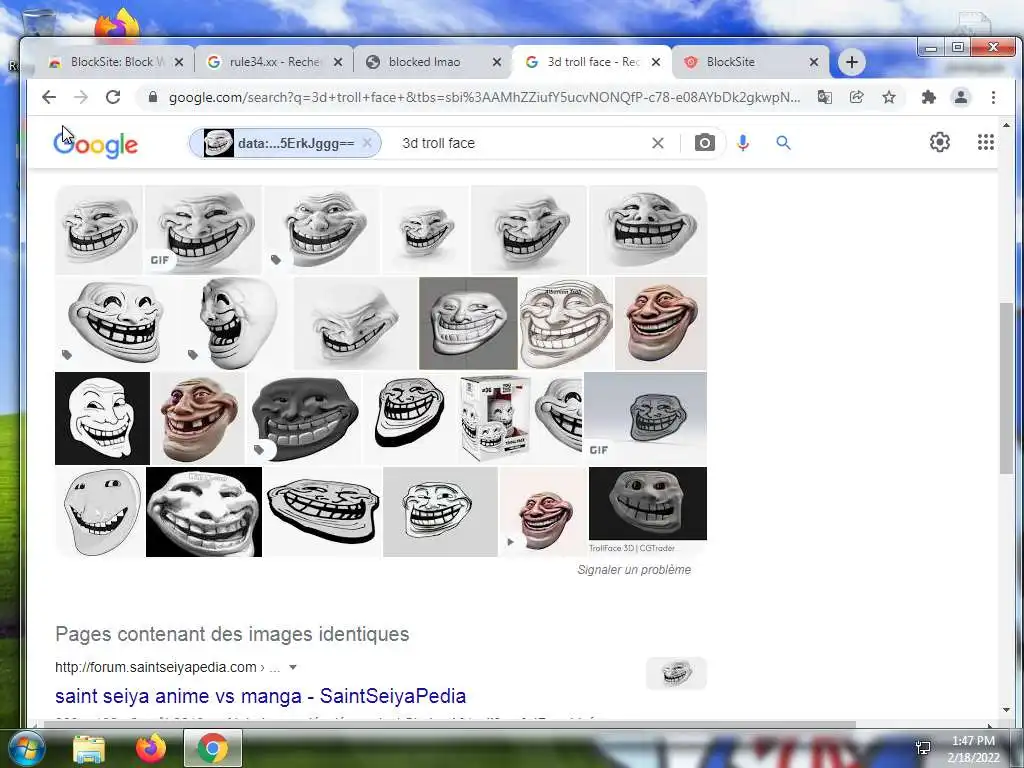
Task: Click the vertical page scrollbar thumb
Action: [1006, 389]
